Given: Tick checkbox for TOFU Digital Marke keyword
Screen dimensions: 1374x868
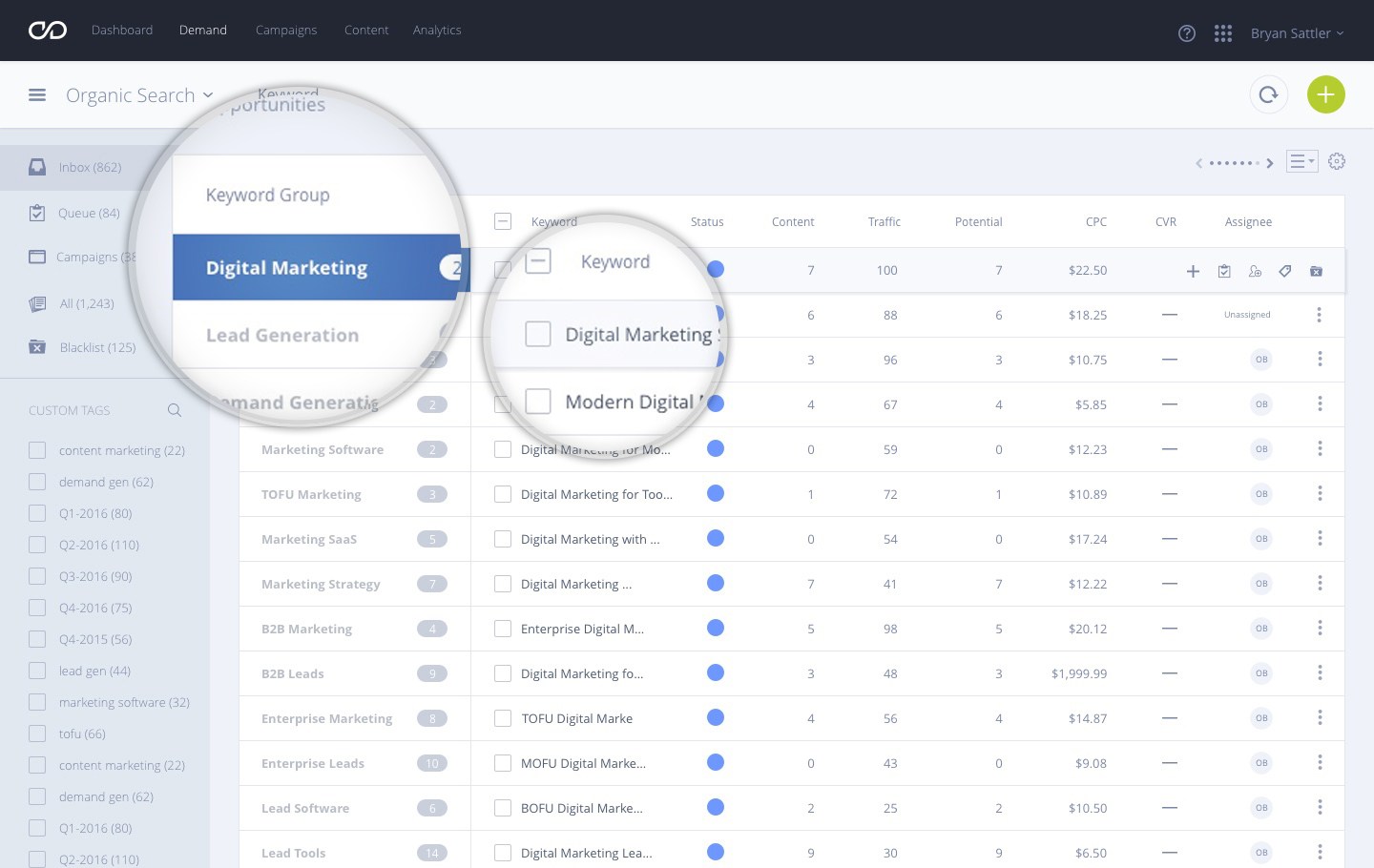Looking at the screenshot, I should [503, 718].
